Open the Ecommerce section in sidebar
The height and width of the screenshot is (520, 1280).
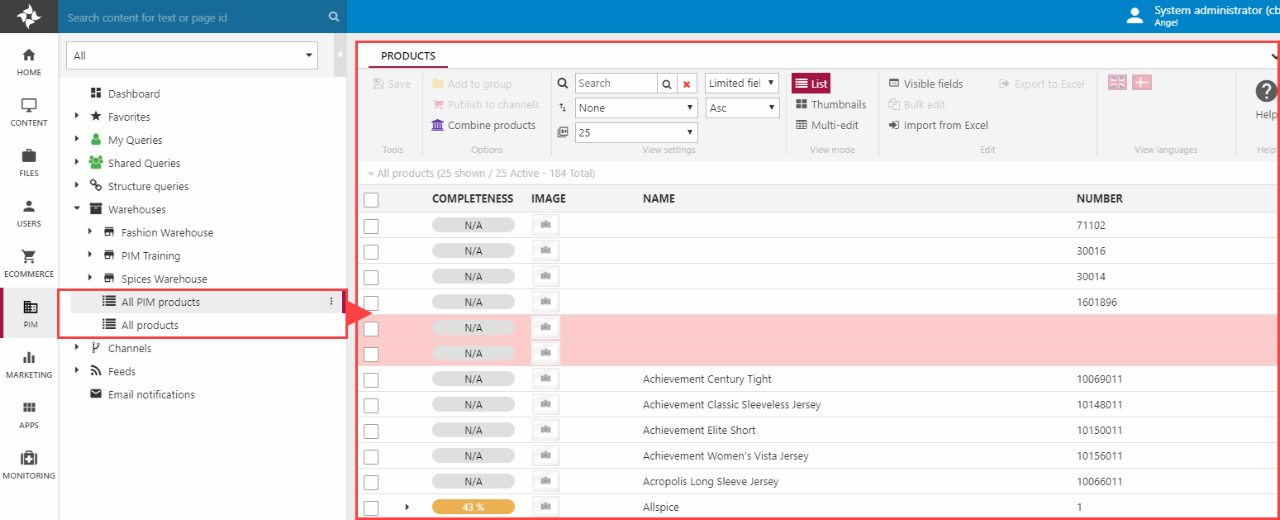click(29, 263)
